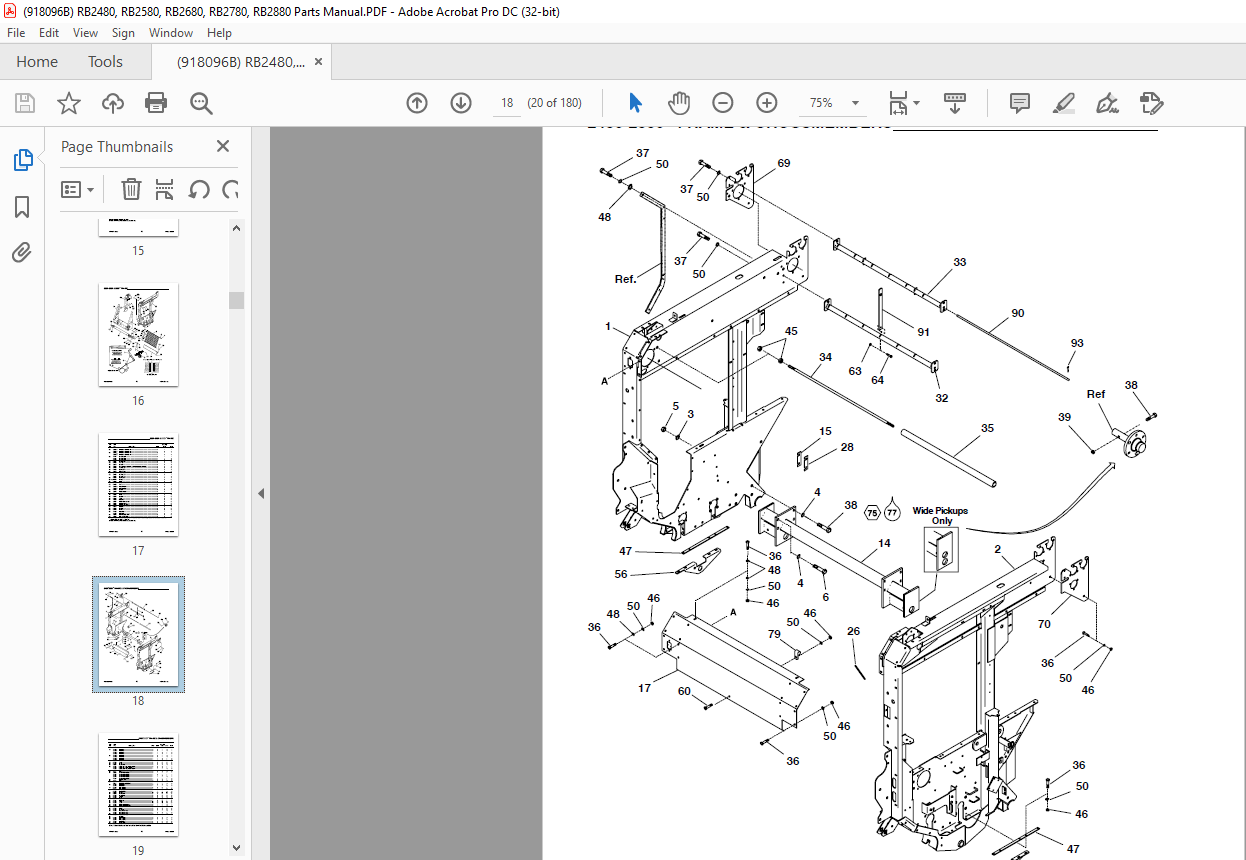Screen dimensions: 1246x860
Task: Select the page 16 thumbnail
Action: coord(138,335)
